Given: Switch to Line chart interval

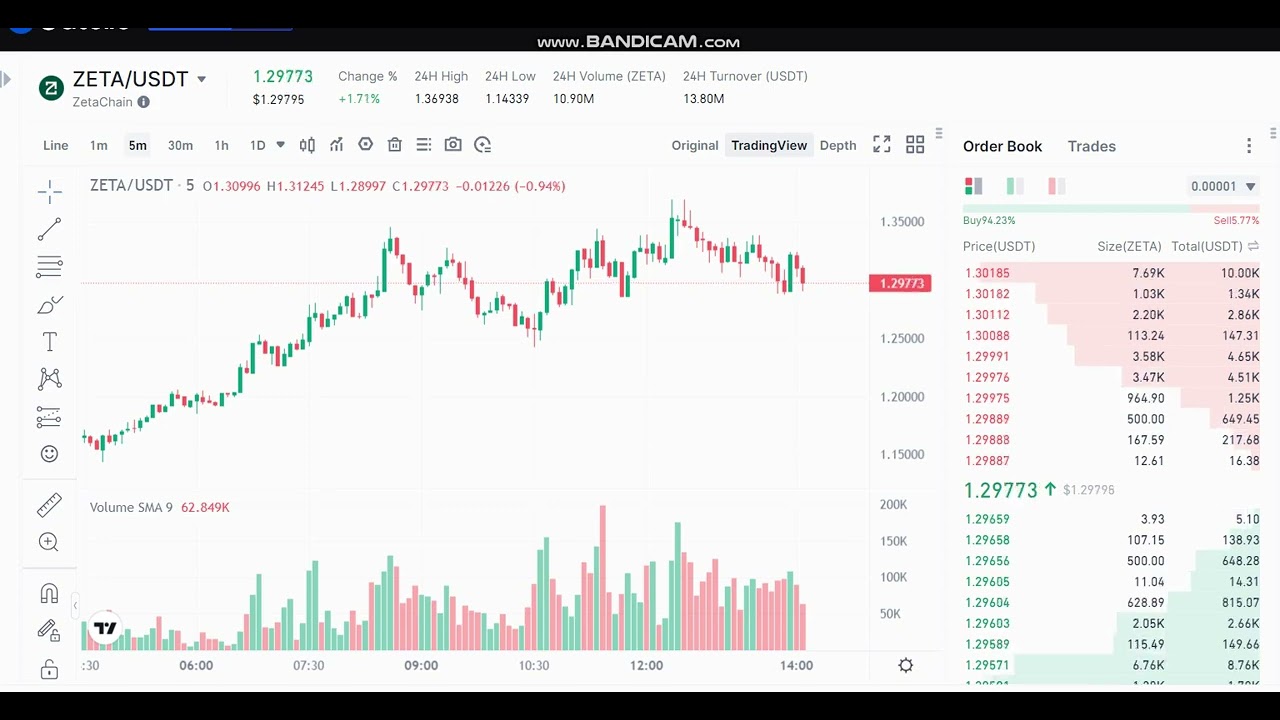Looking at the screenshot, I should [x=56, y=145].
